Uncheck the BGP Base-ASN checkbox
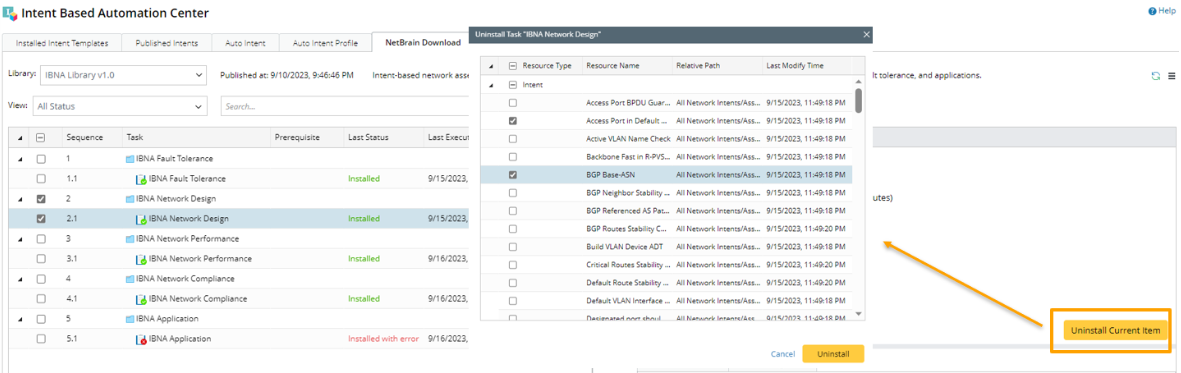1181x373 pixels. pos(513,175)
